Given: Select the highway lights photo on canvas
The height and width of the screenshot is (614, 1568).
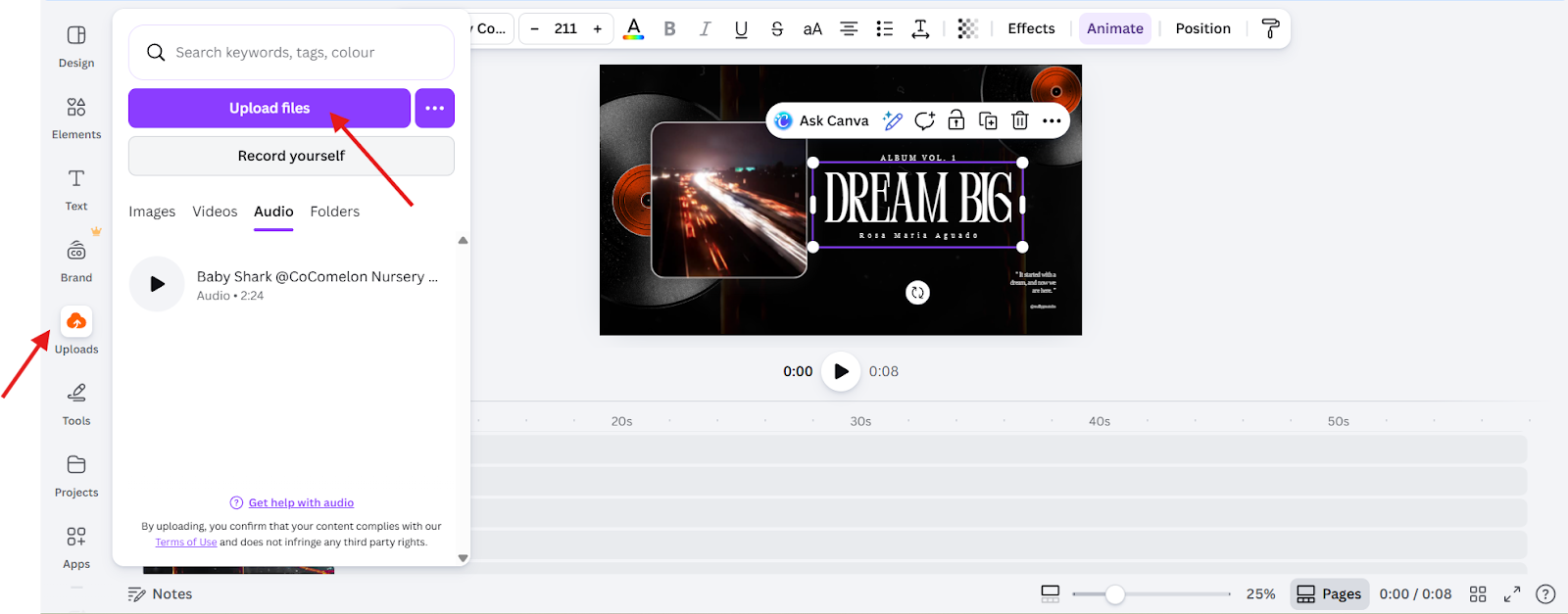Looking at the screenshot, I should [729, 200].
